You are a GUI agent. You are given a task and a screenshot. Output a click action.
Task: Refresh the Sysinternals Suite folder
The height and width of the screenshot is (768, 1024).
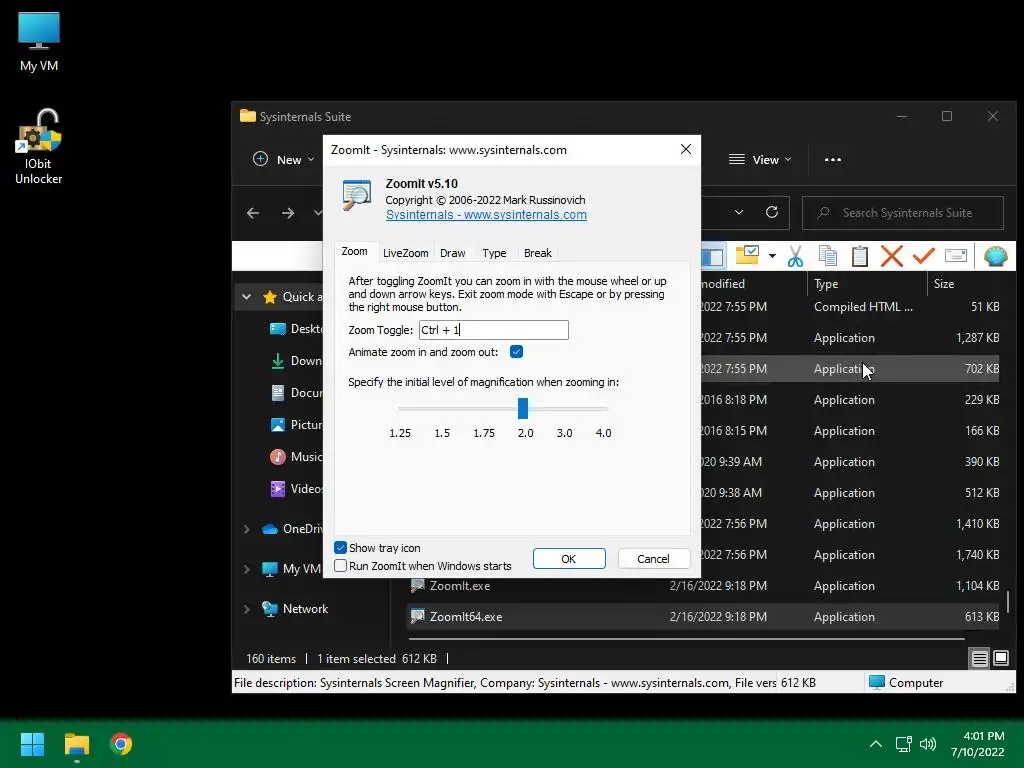coord(772,212)
